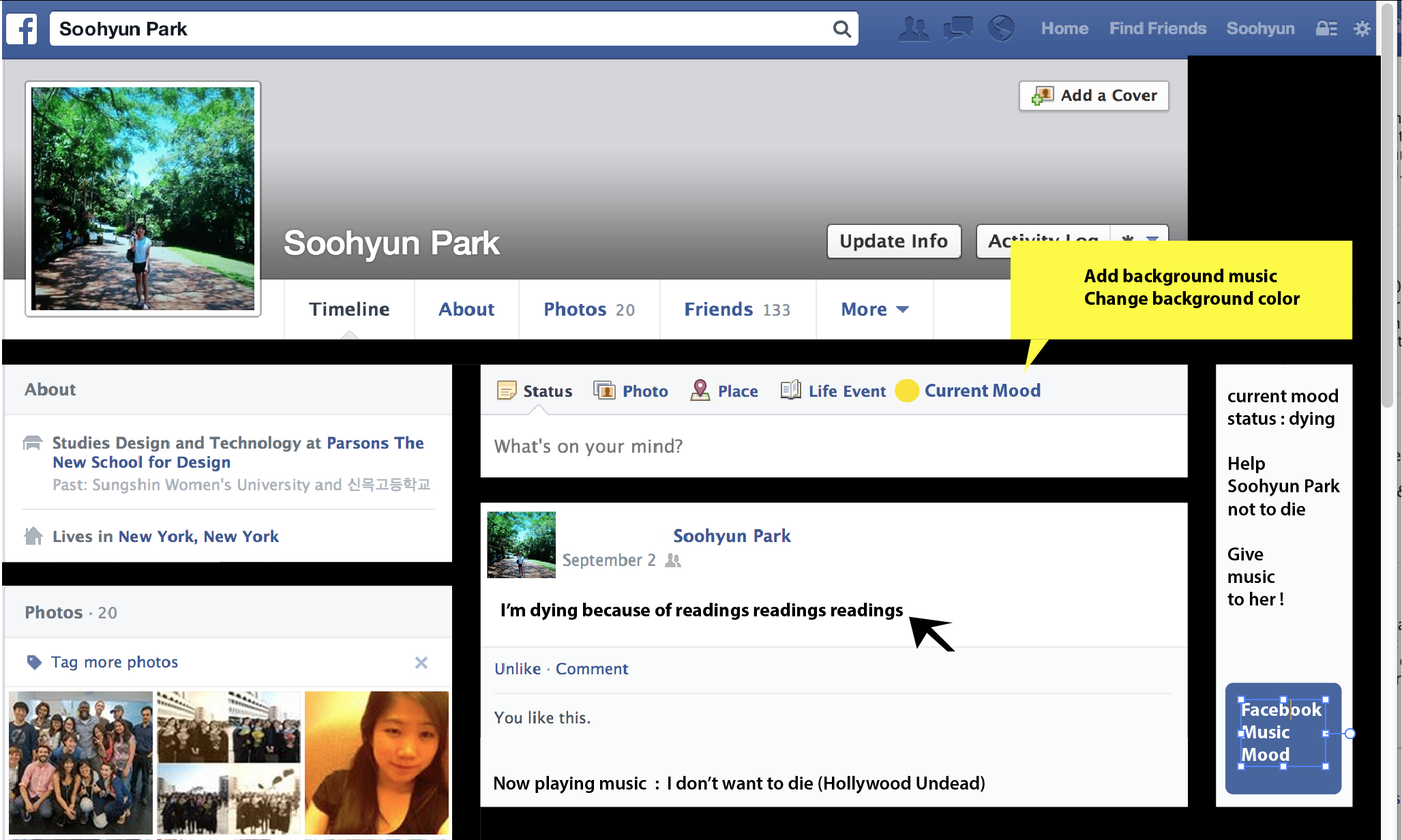1402x840 pixels.
Task: Click the September 2 timestamp
Action: coord(609,560)
